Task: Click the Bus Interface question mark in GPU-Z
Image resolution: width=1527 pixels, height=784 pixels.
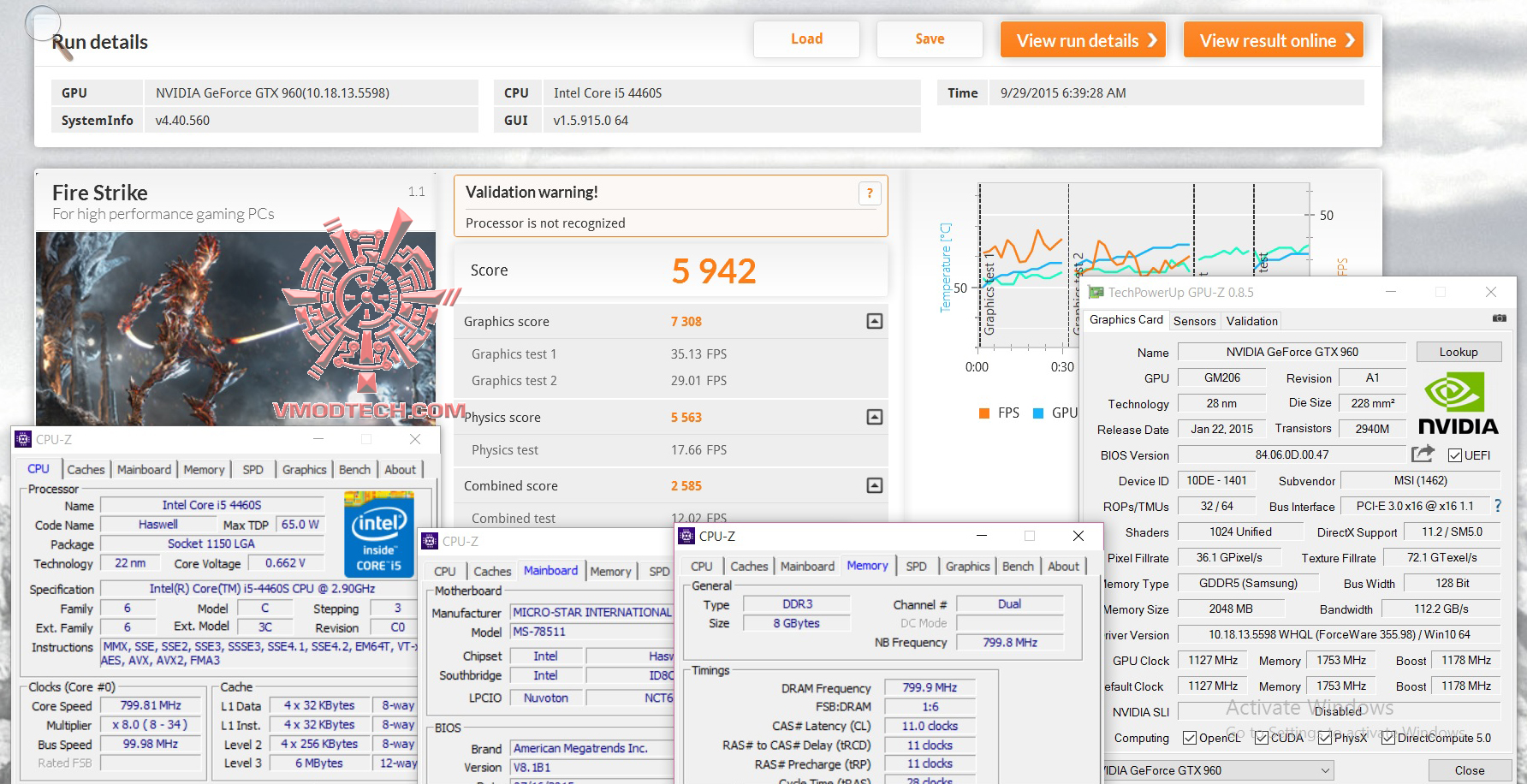Action: pos(1497,506)
